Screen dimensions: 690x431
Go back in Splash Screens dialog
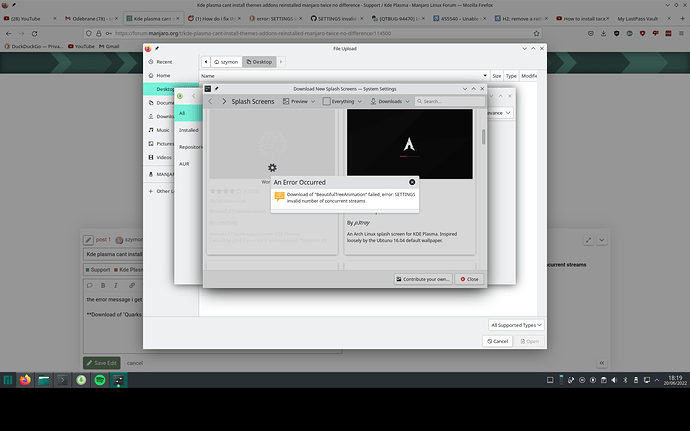[210, 101]
